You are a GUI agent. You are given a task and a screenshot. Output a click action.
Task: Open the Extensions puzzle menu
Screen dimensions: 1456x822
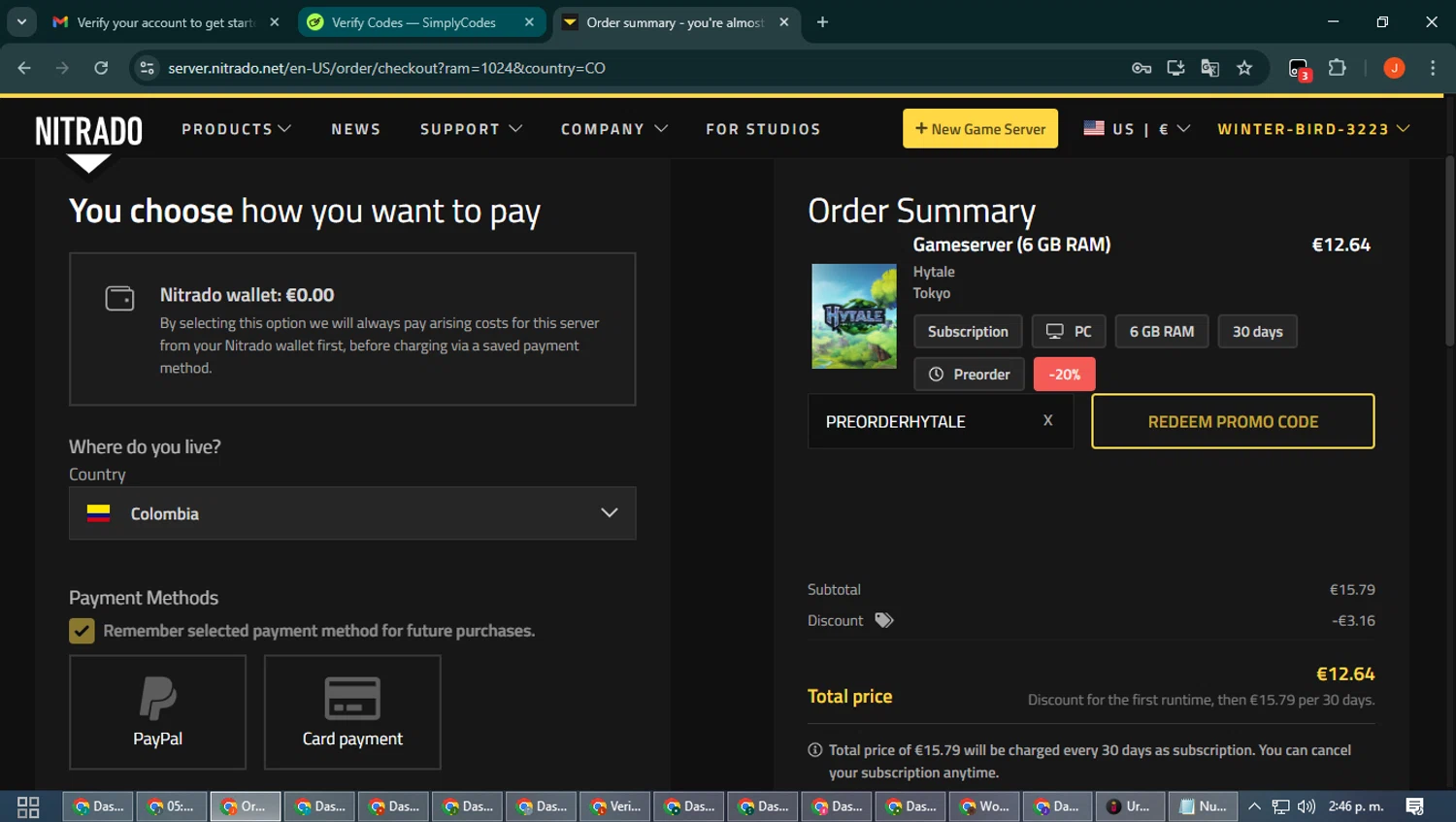1337,68
